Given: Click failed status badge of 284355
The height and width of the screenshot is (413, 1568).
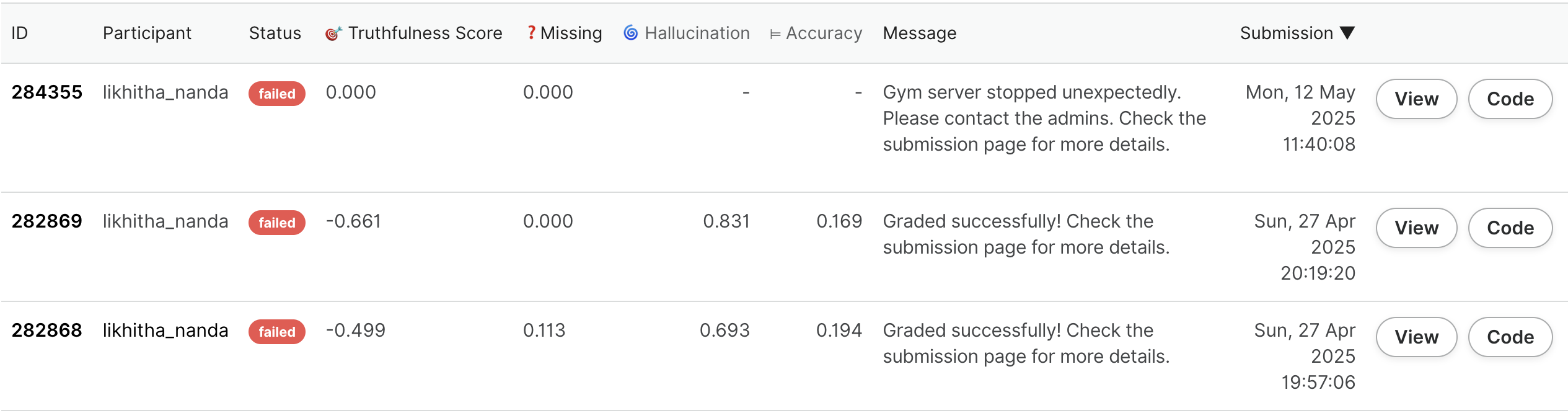Looking at the screenshot, I should point(277,94).
